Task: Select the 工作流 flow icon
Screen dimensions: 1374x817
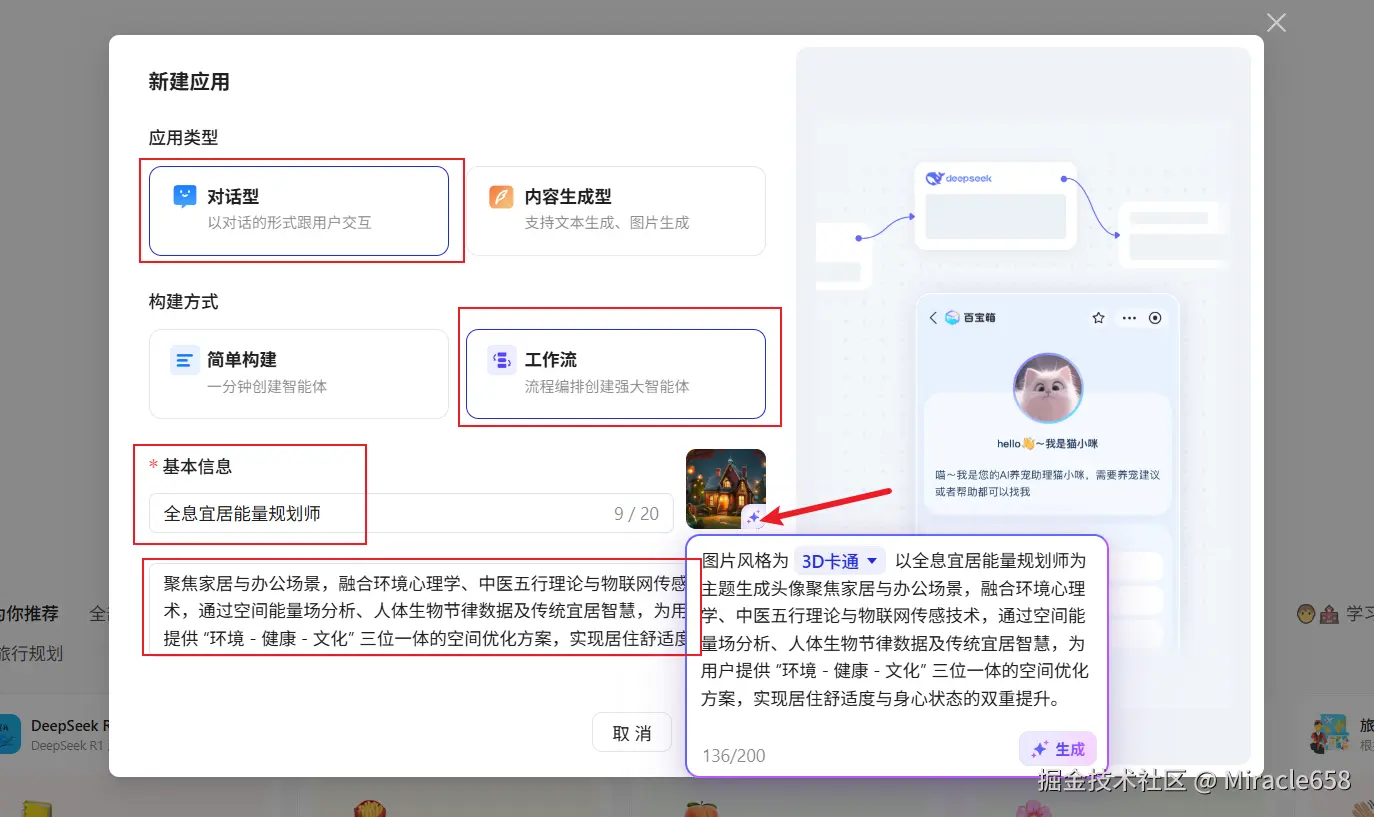Action: tap(501, 359)
